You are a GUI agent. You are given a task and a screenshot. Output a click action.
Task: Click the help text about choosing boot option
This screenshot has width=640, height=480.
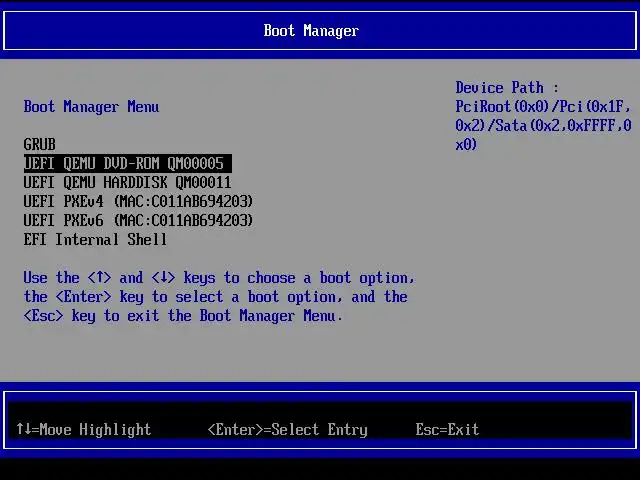coord(219,297)
